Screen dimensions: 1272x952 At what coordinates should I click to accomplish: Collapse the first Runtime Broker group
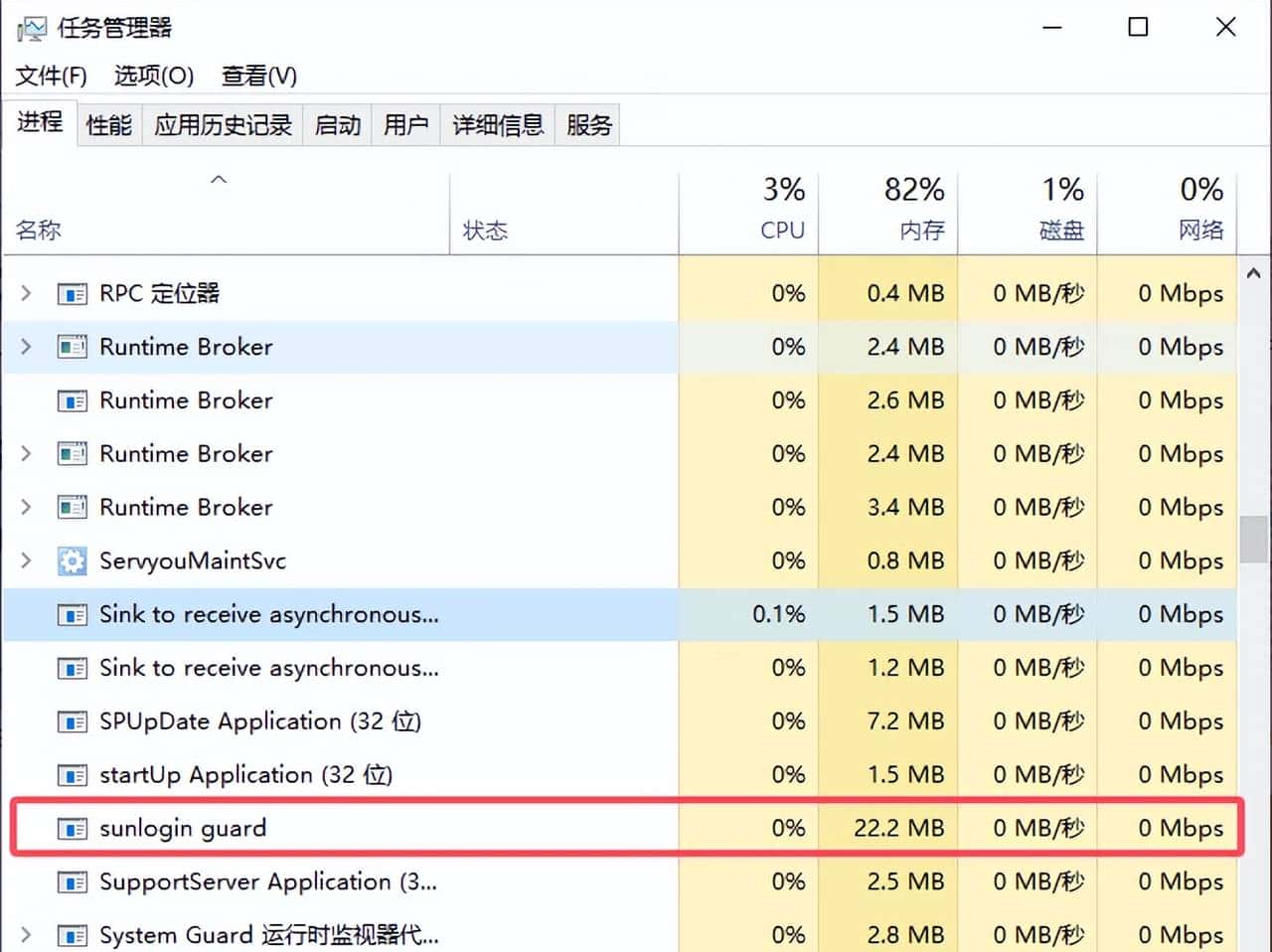point(25,347)
